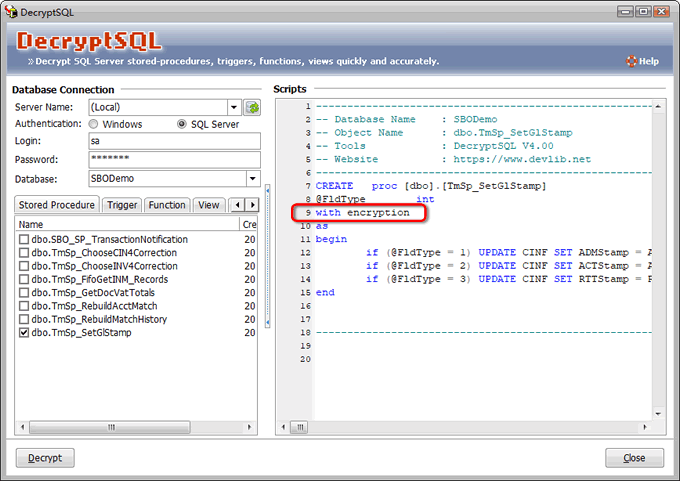Check dbo.TmSp_ChooseCIN4Correction checkbox
The width and height of the screenshot is (680, 481).
tap(24, 253)
